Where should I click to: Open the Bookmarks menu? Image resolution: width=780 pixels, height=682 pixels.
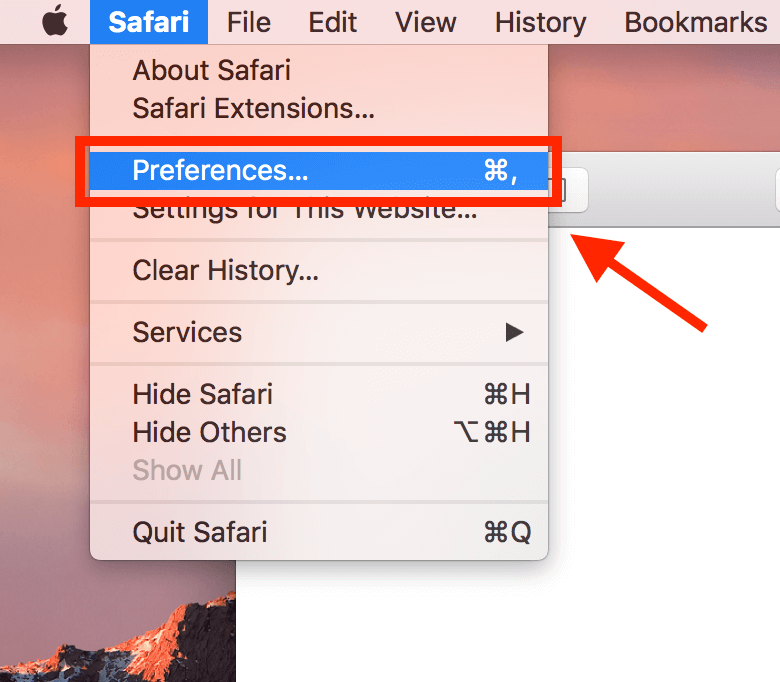696,22
